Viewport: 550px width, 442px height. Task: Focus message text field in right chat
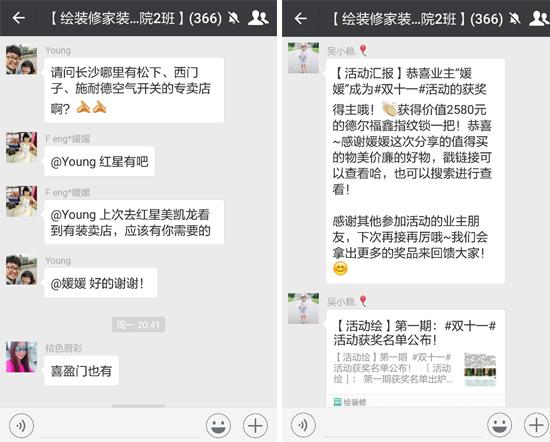tap(401, 426)
